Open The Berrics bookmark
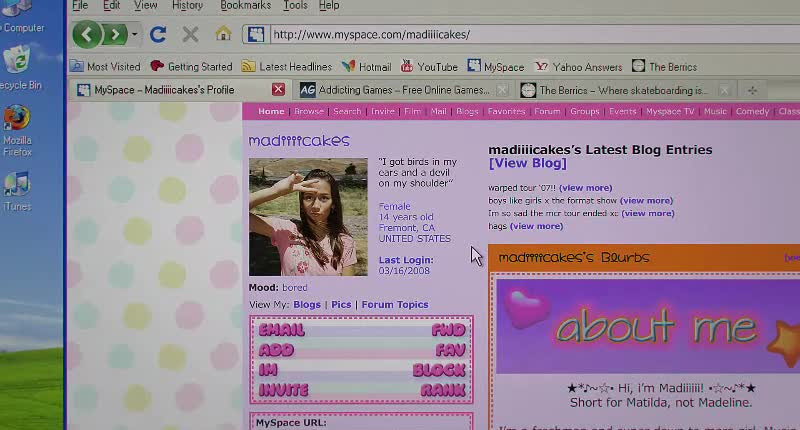This screenshot has height=430, width=800. click(664, 66)
